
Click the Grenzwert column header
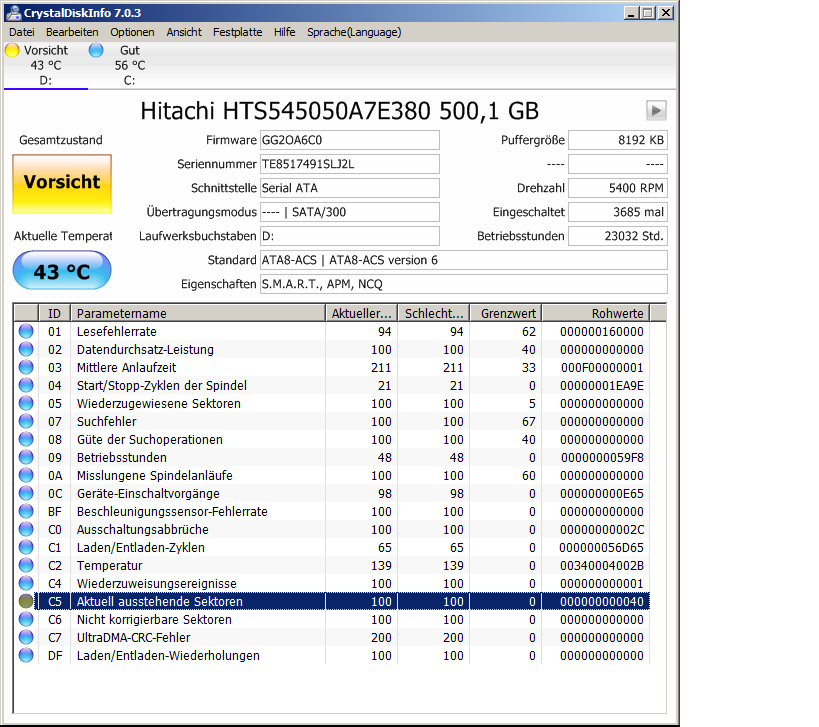click(506, 313)
